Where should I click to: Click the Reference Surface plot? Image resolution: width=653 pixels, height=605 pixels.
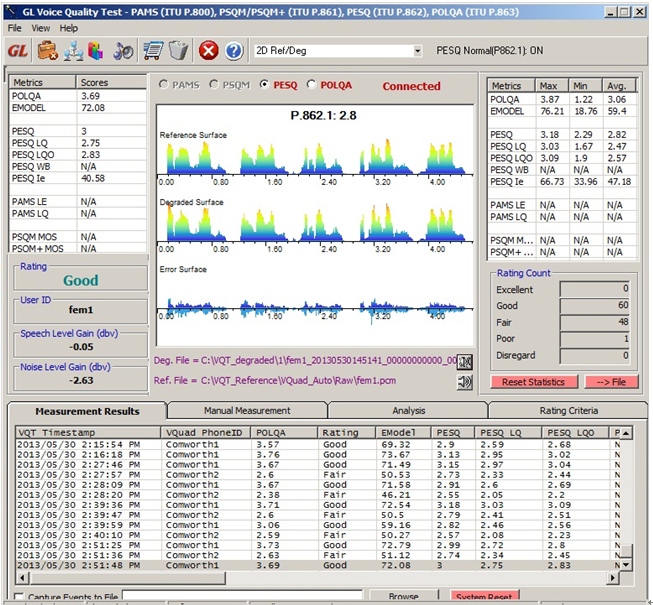pyautogui.click(x=315, y=157)
